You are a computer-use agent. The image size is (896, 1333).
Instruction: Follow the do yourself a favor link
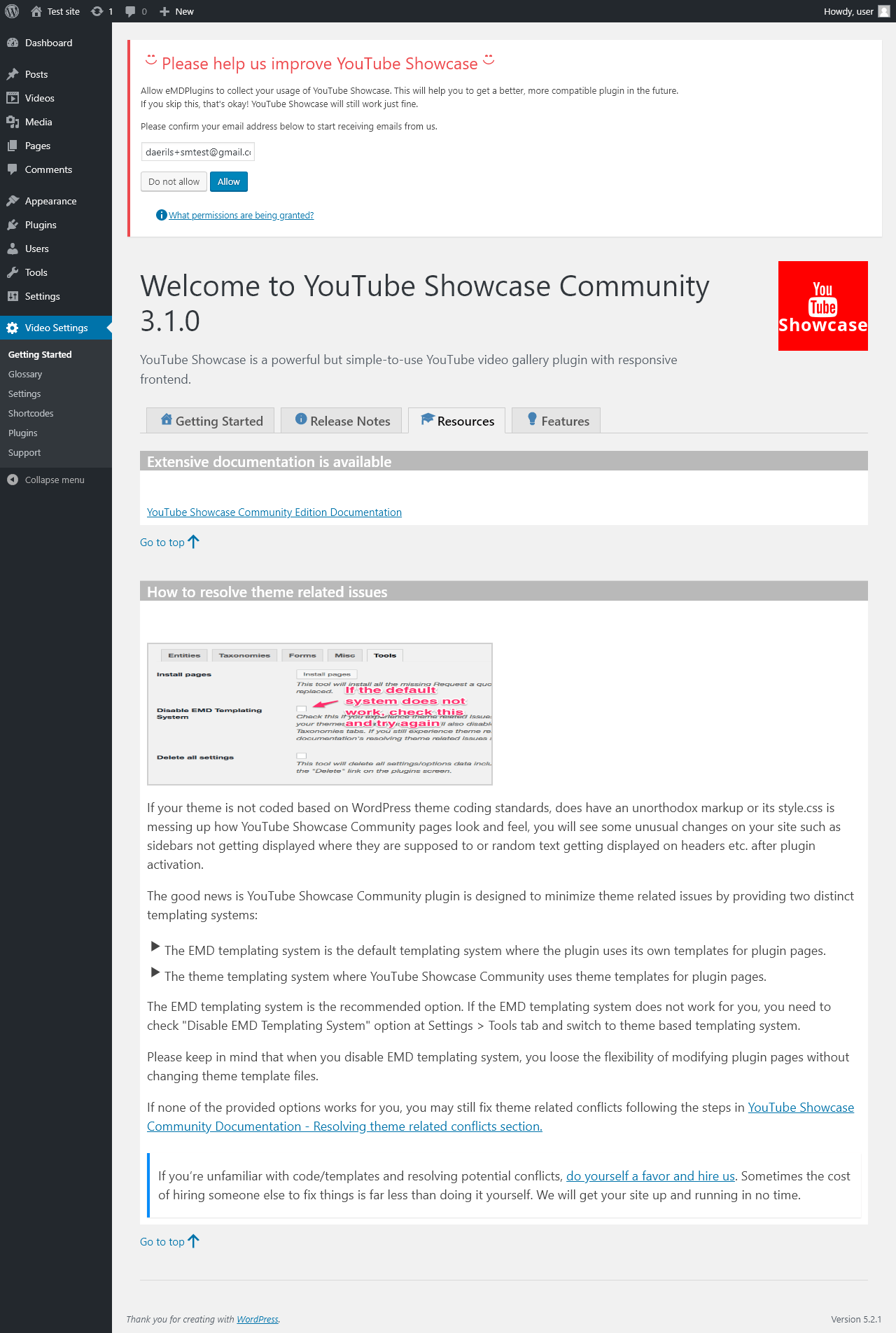point(650,1176)
